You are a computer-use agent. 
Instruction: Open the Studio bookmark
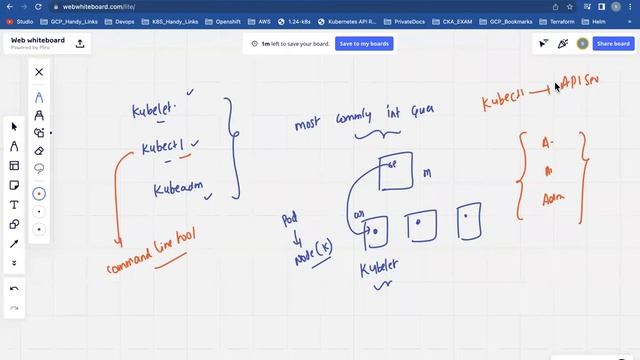(x=20, y=22)
